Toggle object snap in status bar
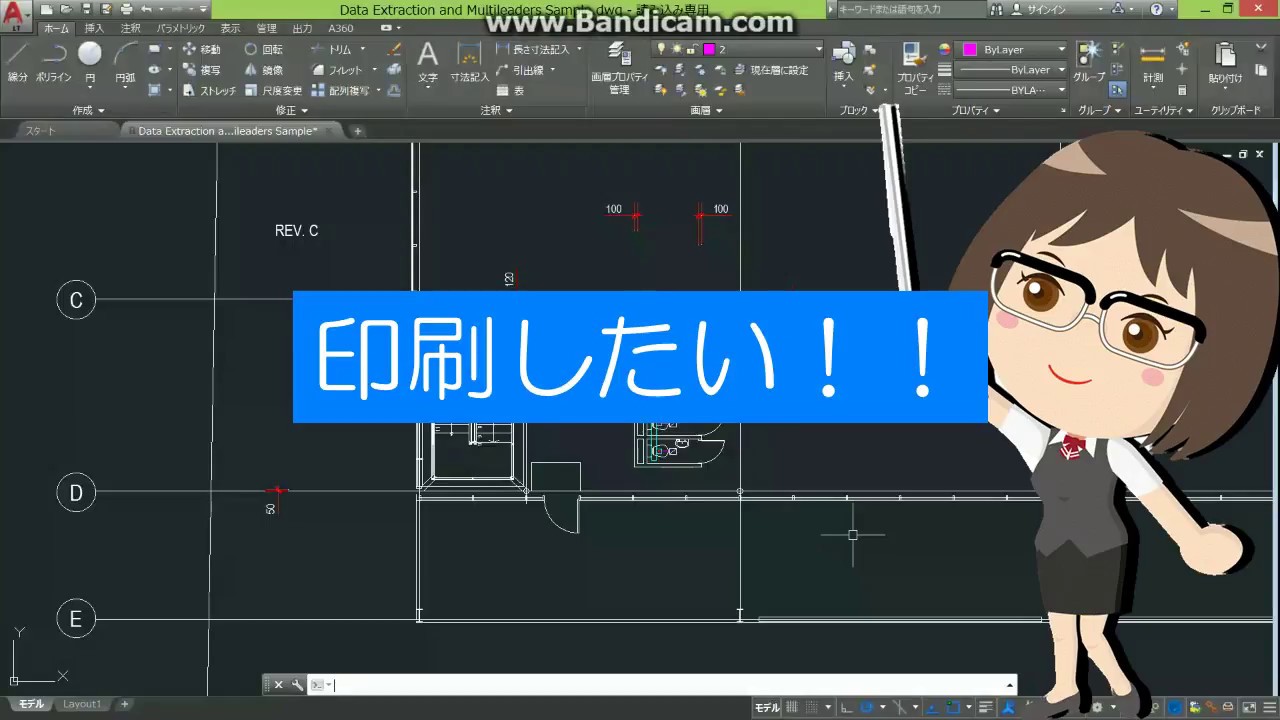1280x720 pixels. tap(955, 707)
